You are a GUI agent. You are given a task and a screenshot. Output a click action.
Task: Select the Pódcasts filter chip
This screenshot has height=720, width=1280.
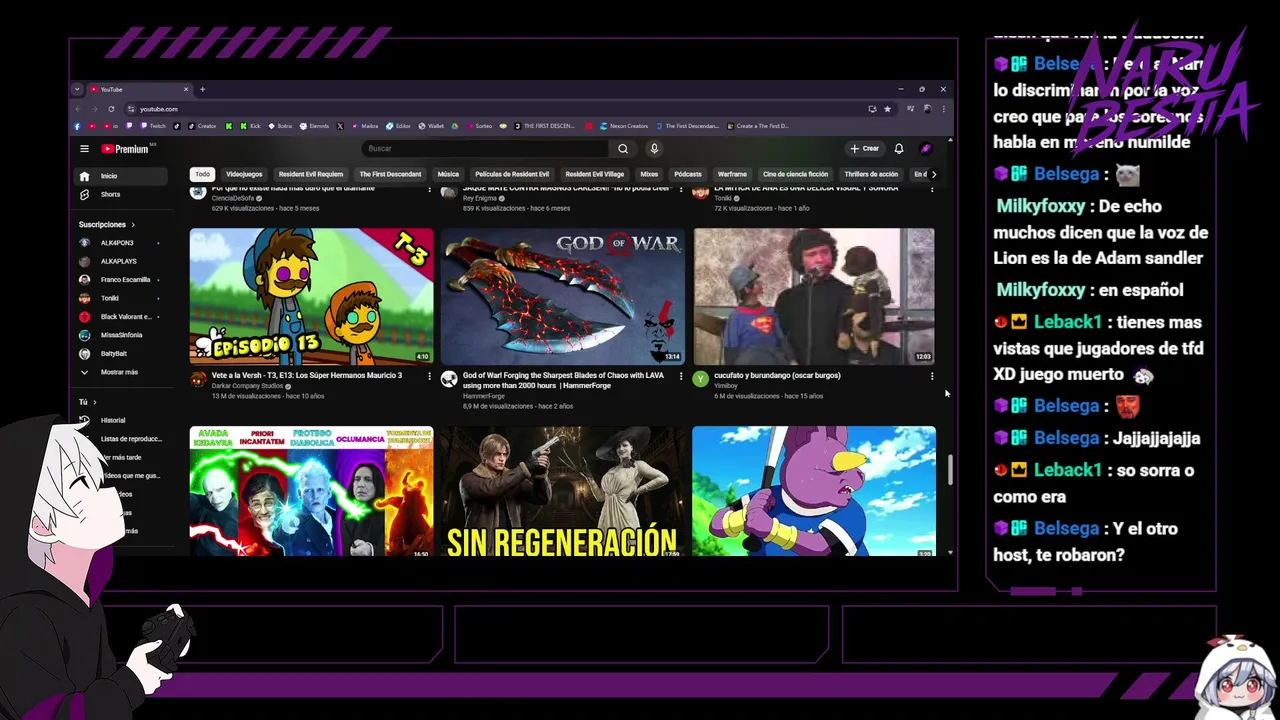[x=688, y=174]
